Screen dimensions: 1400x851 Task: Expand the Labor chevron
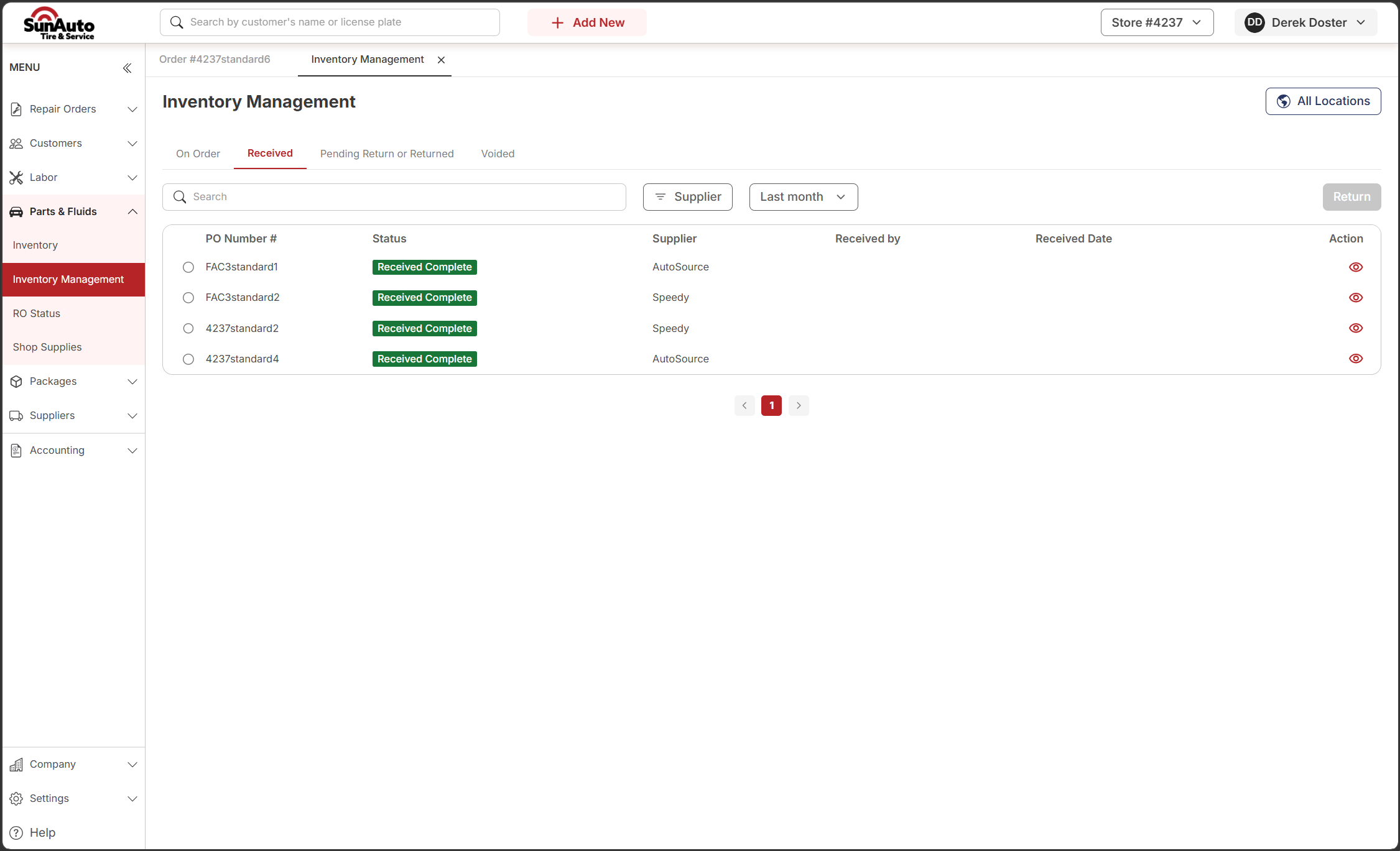(132, 178)
